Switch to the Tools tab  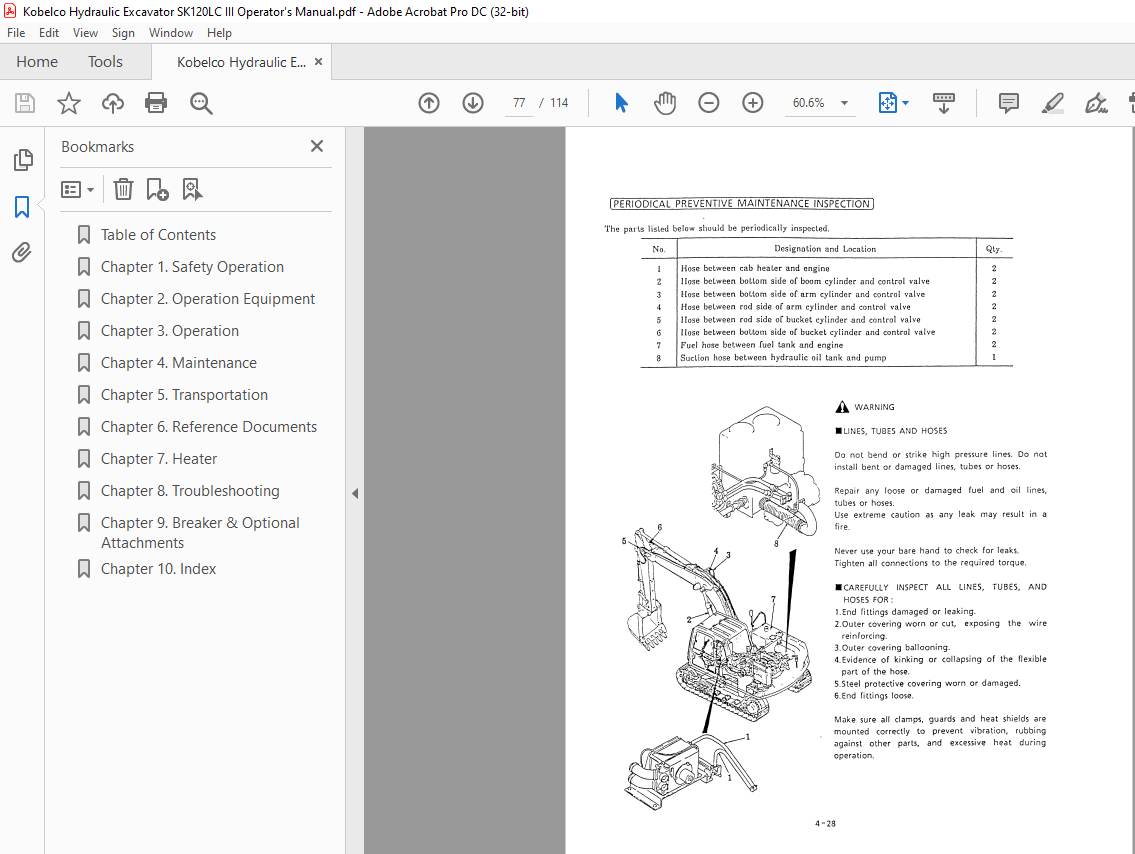[105, 62]
